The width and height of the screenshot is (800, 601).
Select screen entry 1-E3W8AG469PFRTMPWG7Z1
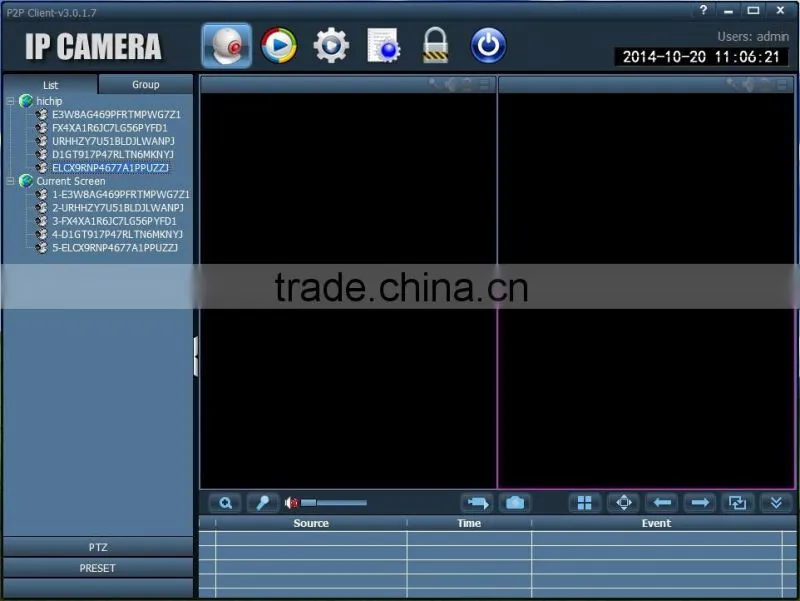[x=121, y=194]
